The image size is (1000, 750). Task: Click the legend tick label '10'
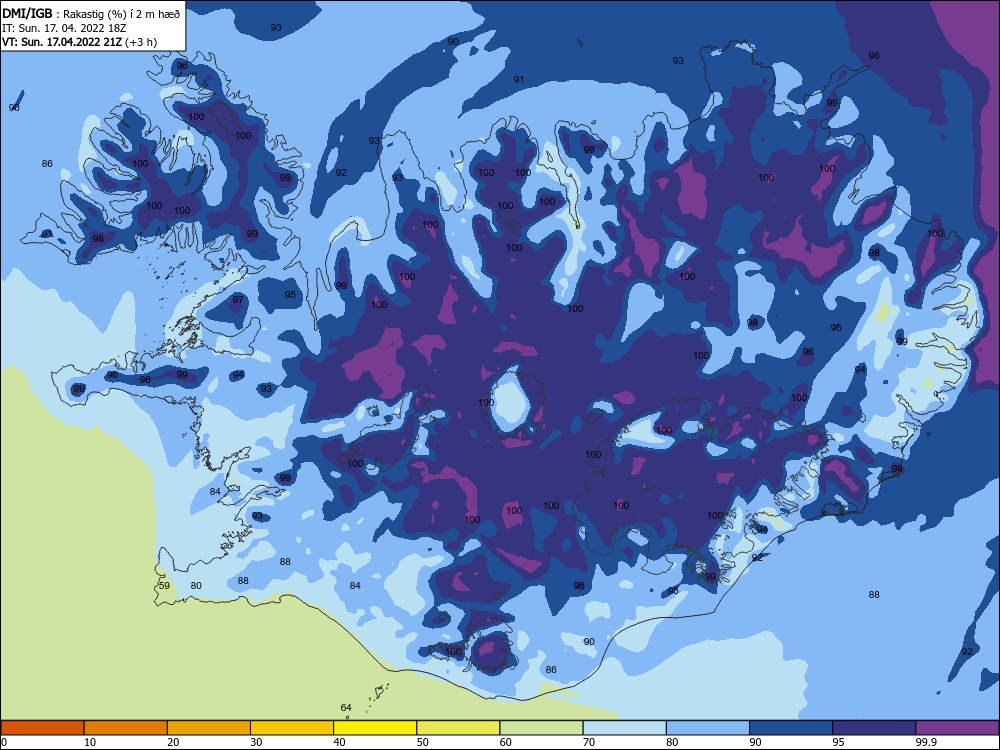90,742
